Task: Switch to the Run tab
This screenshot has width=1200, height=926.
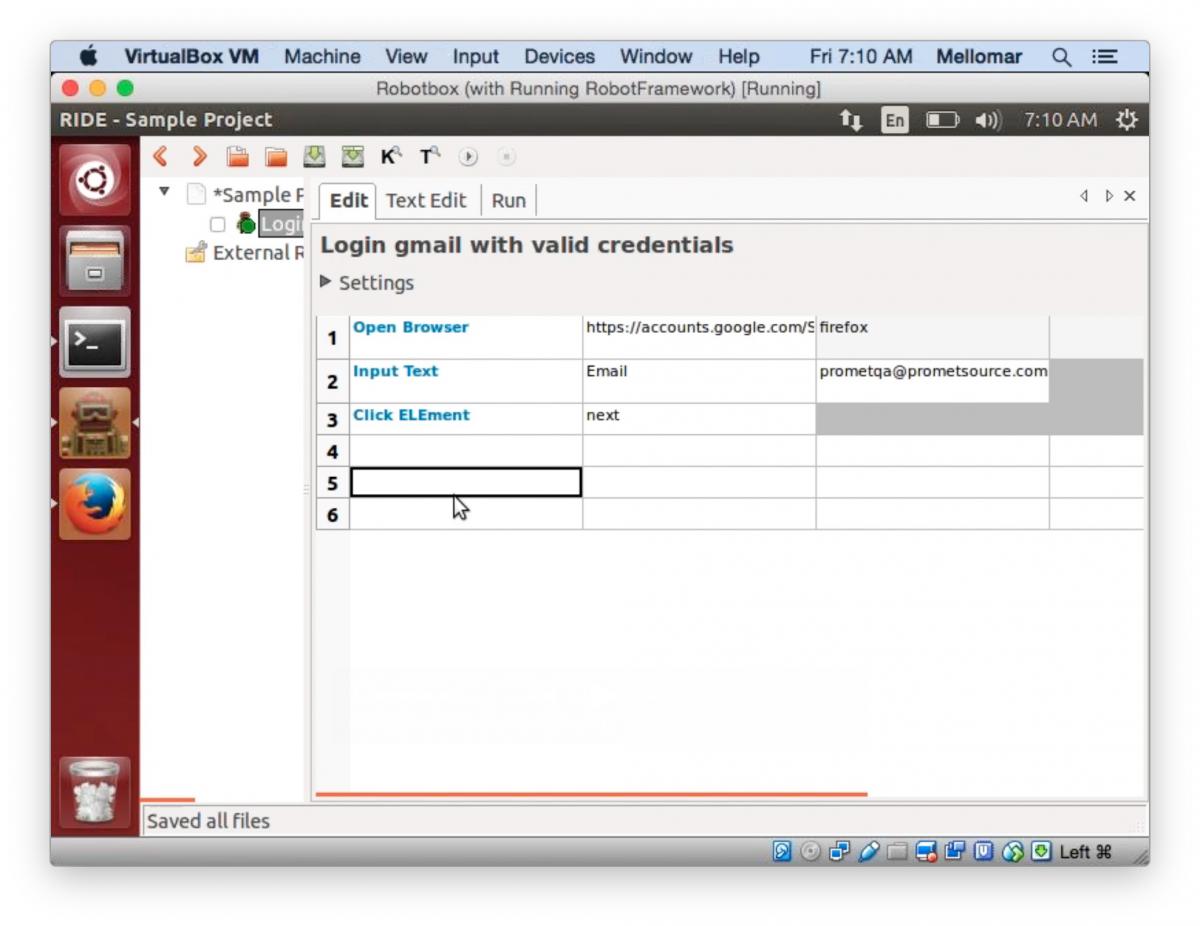Action: click(508, 200)
